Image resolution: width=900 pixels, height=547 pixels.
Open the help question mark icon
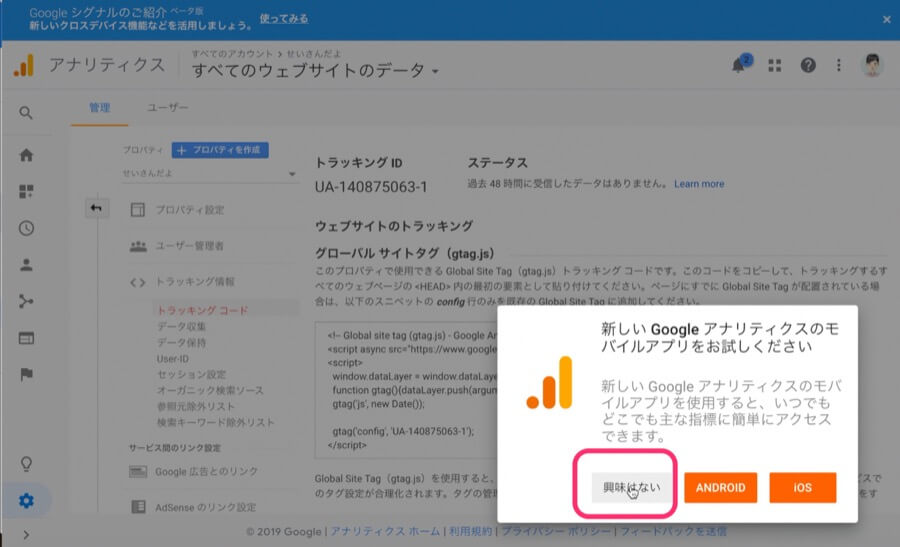(808, 65)
